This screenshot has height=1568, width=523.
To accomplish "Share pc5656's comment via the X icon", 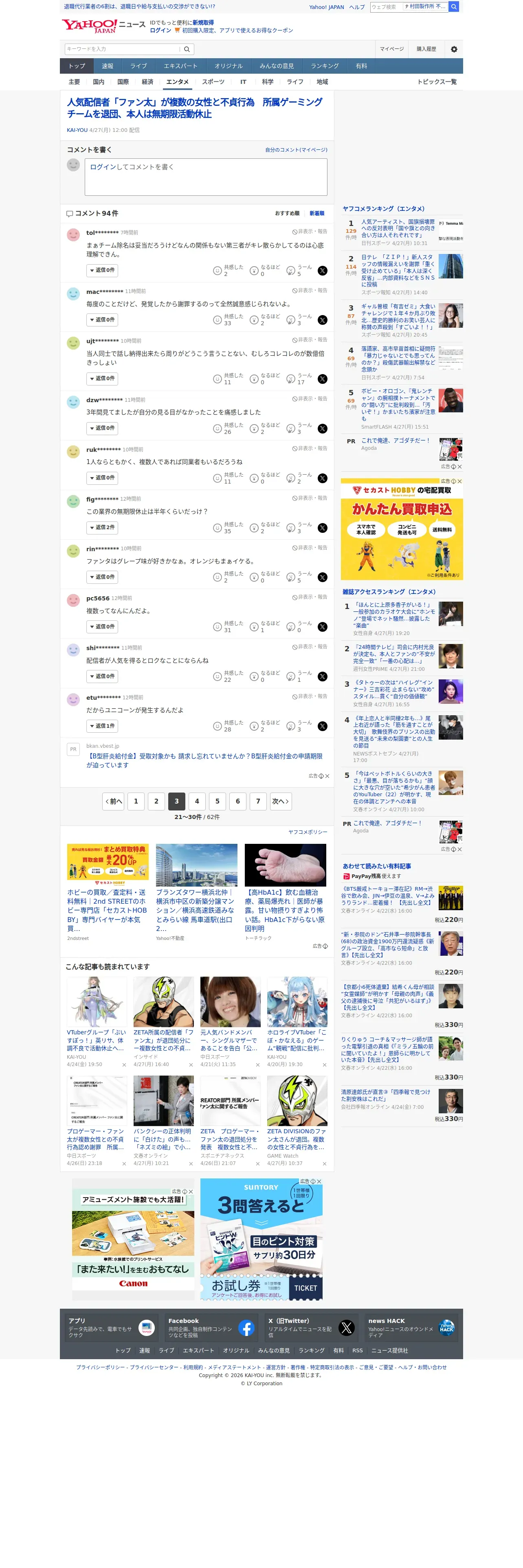I will tap(323, 627).
